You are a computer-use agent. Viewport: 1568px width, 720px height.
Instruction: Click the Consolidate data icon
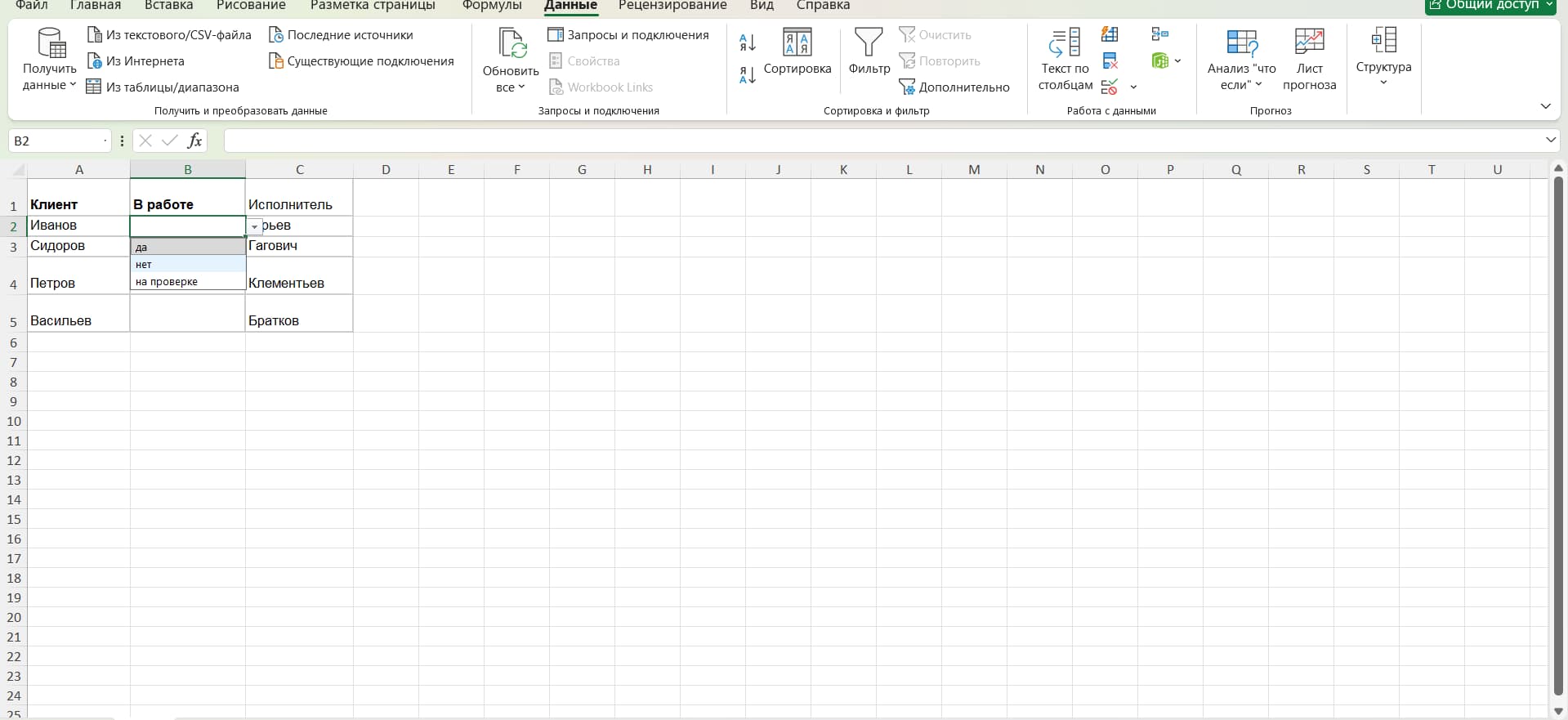pyautogui.click(x=1159, y=34)
